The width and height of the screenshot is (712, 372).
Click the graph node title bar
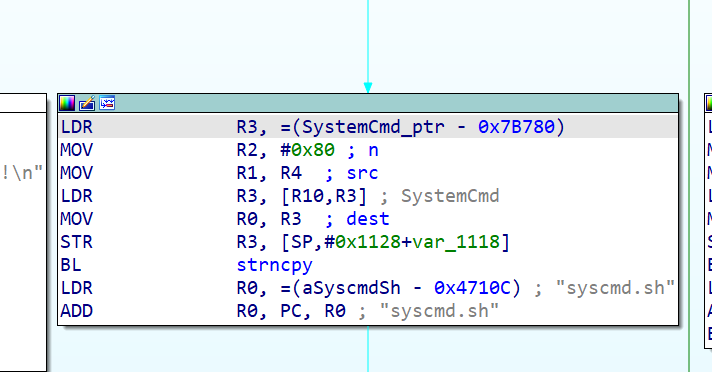(368, 104)
